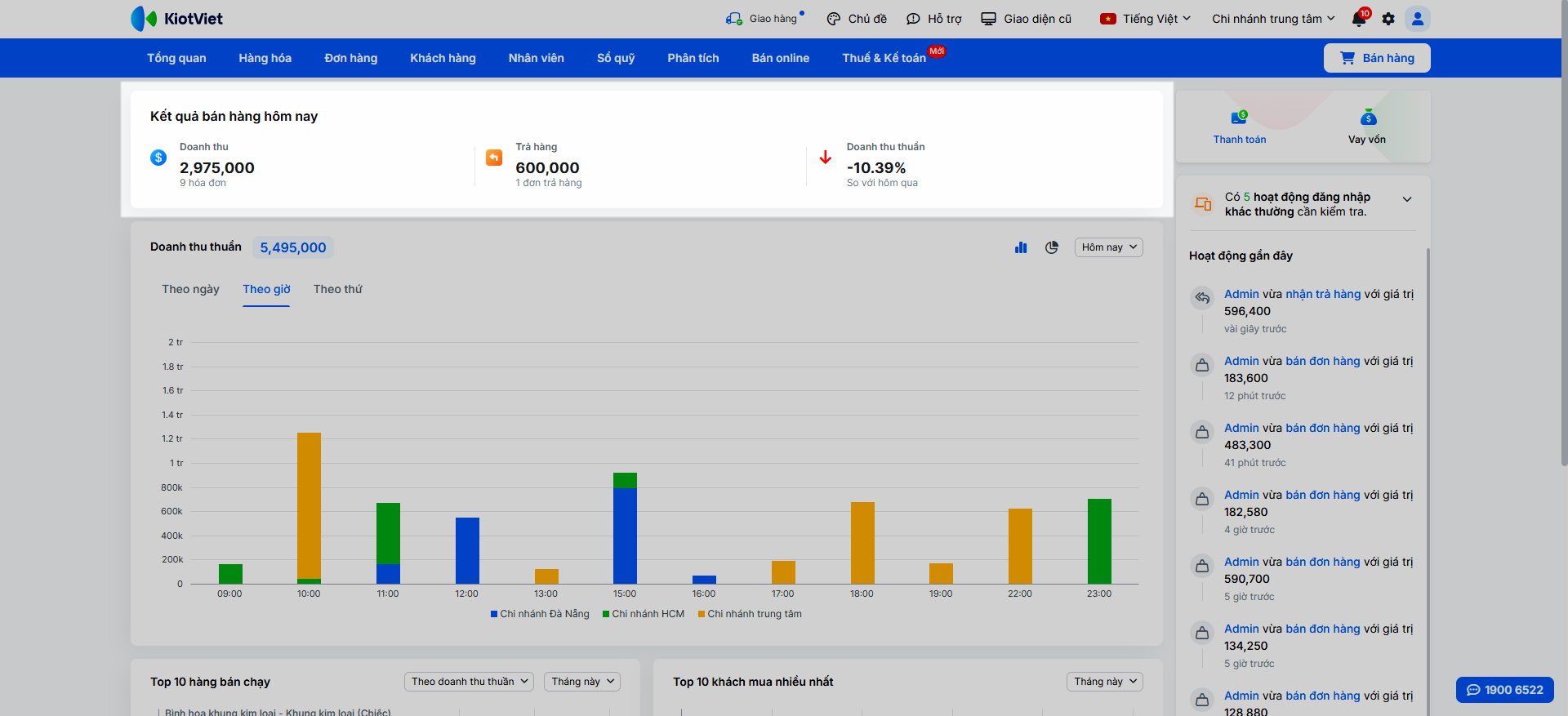Open the settings gear icon
Screen dimensions: 1568x716
1388,19
